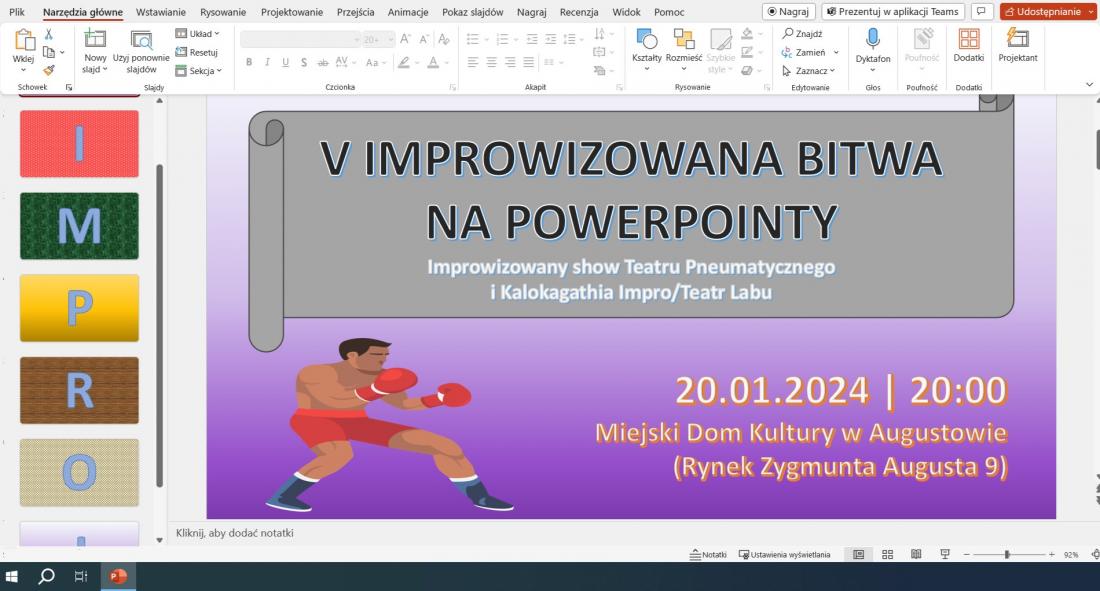Image resolution: width=1100 pixels, height=591 pixels.
Task: Click the Przejścia tab
Action: [x=355, y=12]
